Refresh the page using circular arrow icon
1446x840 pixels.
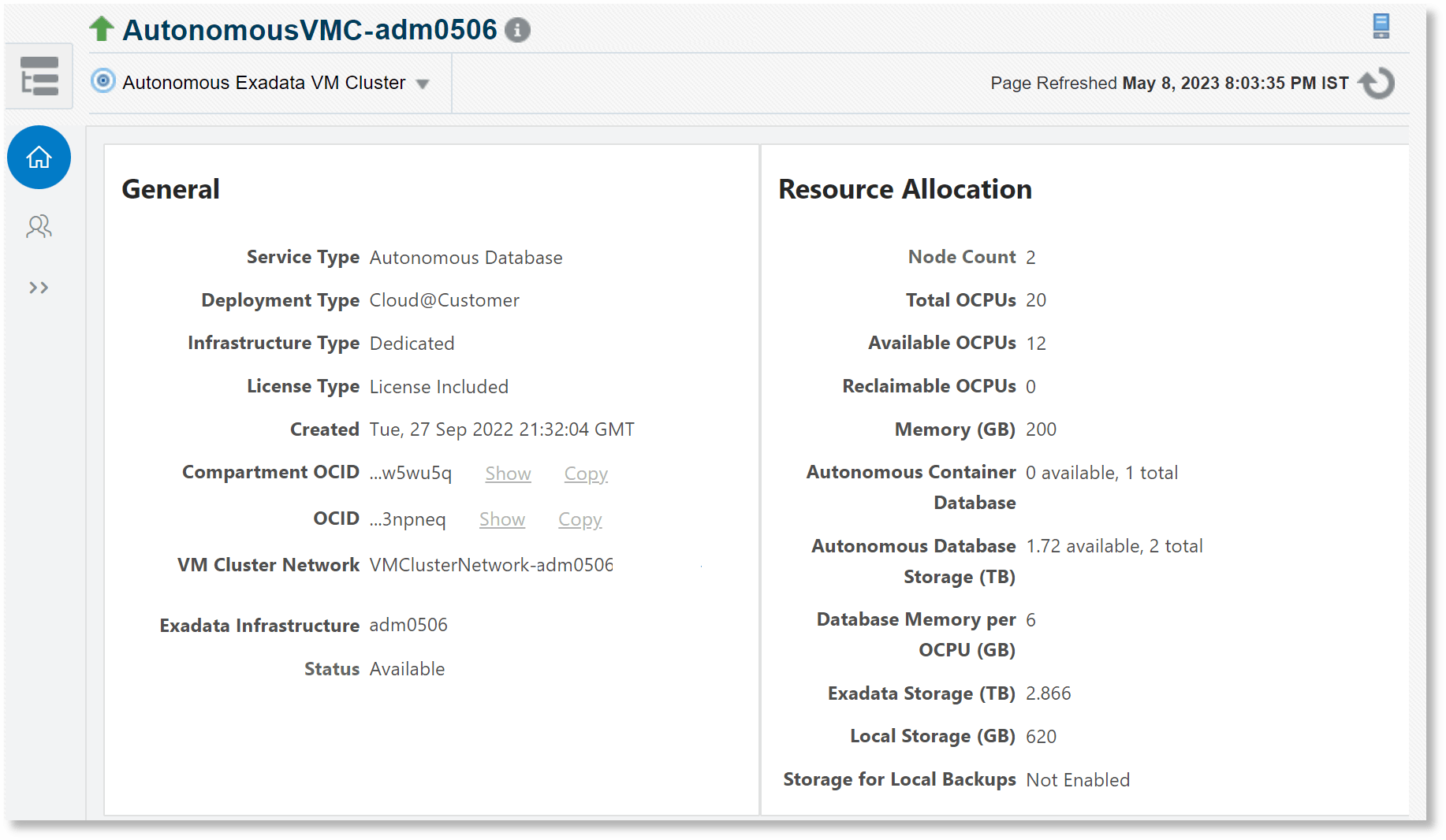(x=1377, y=83)
